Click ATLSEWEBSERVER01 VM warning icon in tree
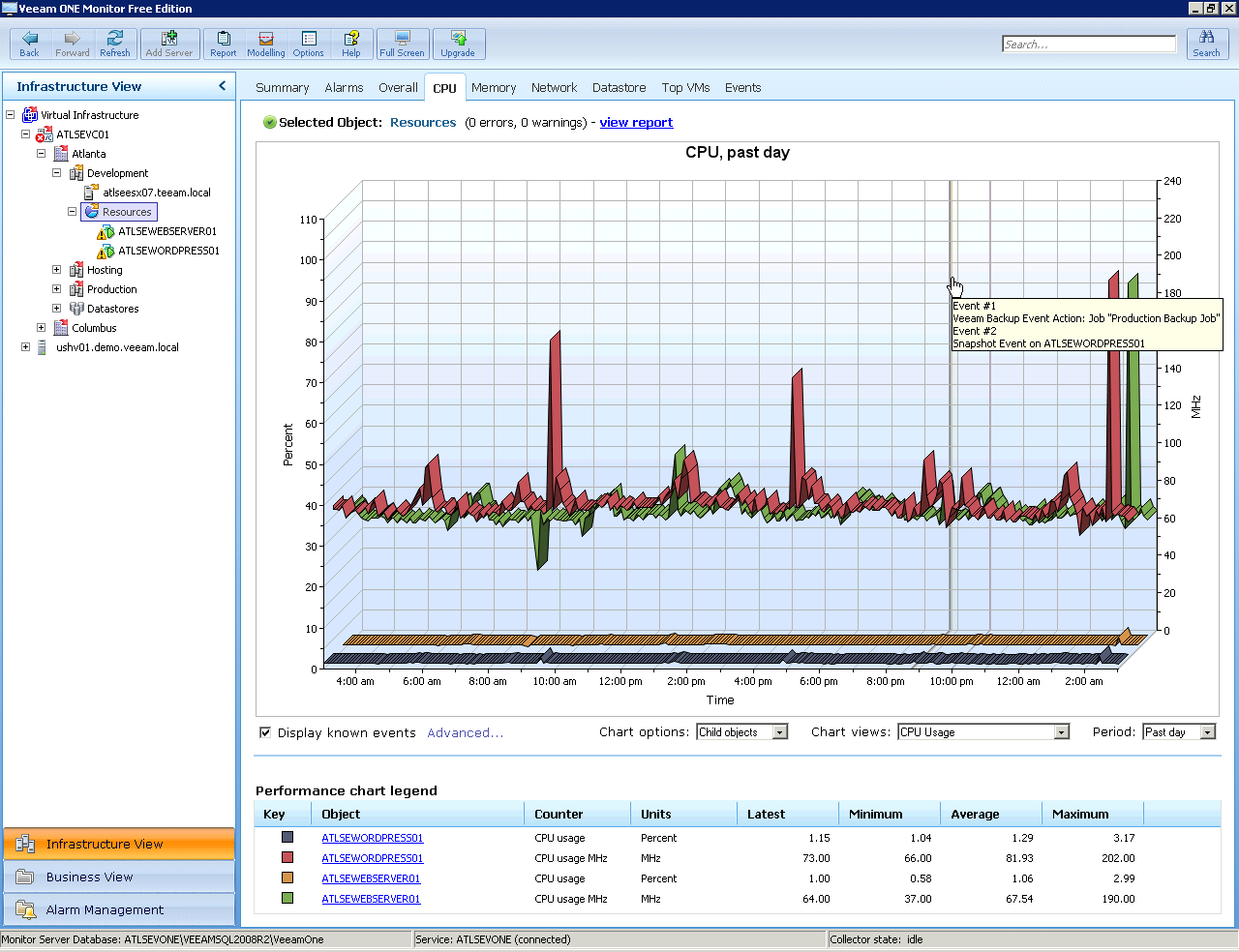 106,231
